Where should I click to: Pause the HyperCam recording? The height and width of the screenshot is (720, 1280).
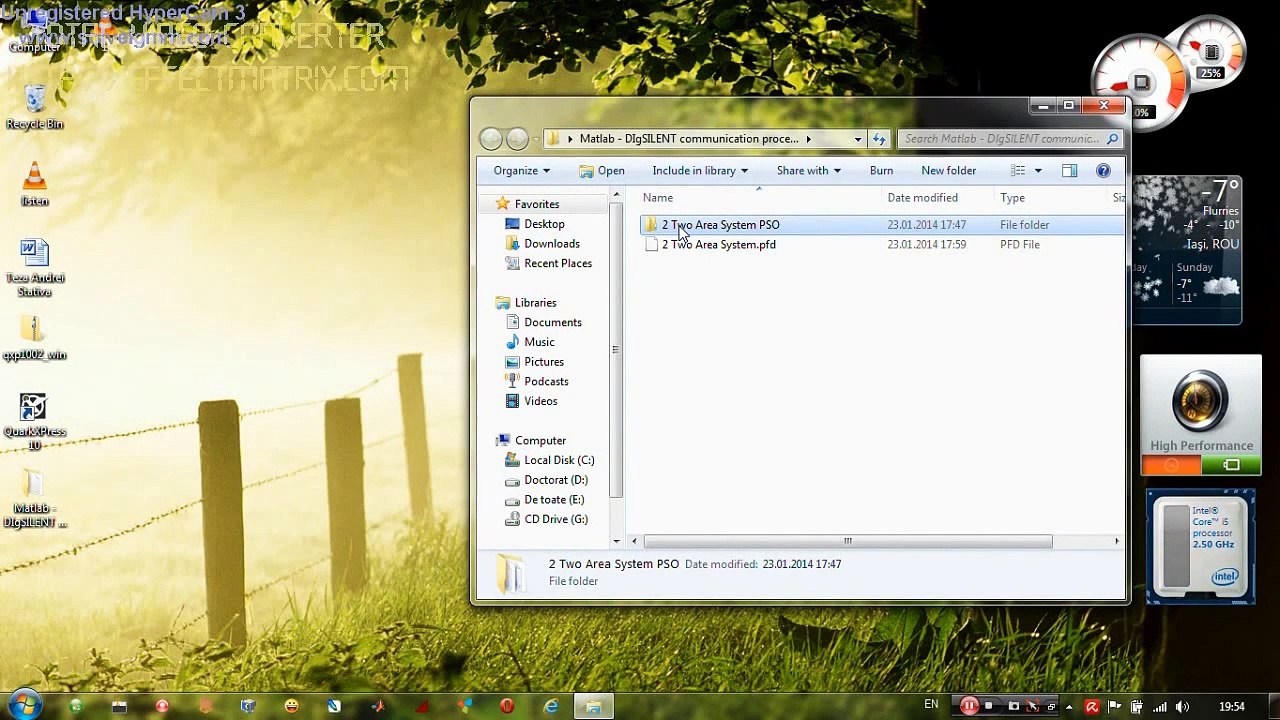click(968, 706)
